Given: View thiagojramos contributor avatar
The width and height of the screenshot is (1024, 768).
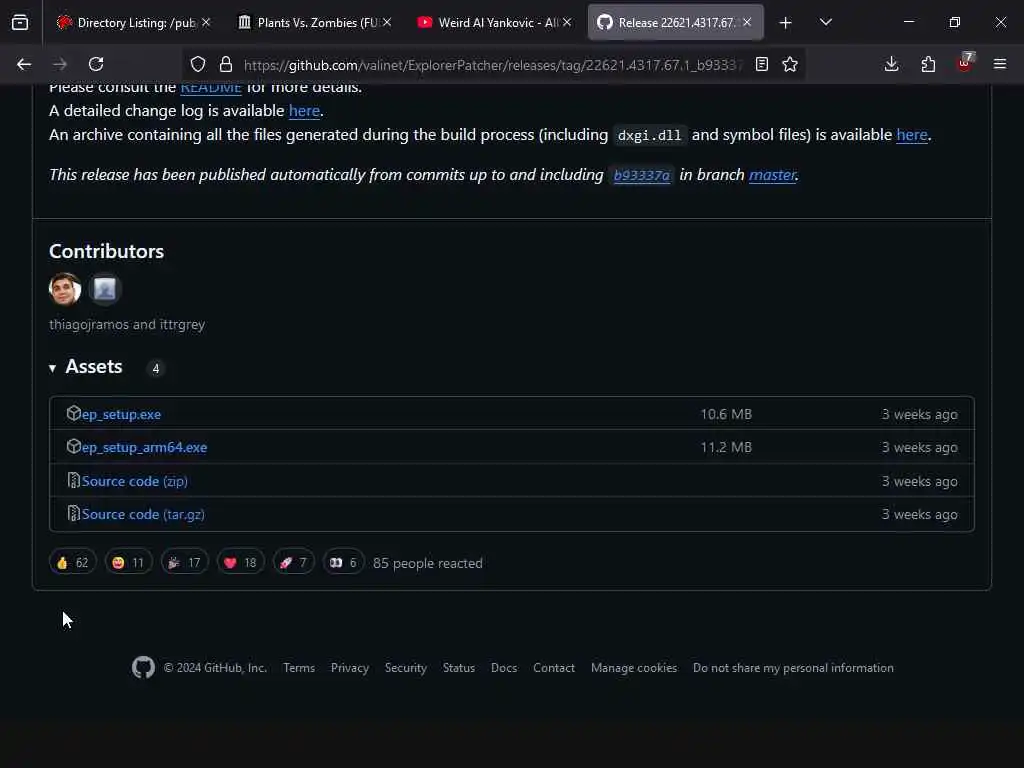Looking at the screenshot, I should (x=65, y=289).
